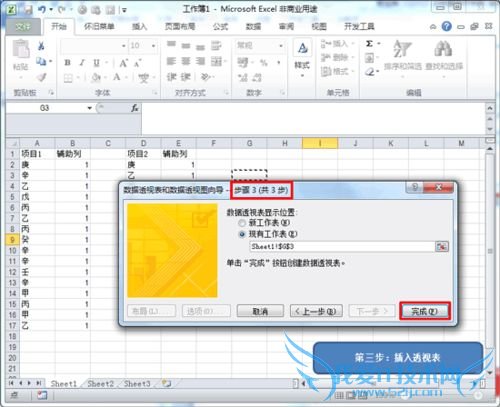The width and height of the screenshot is (500, 407).
Task: Click the Merge and Center icon
Action: pyautogui.click(x=216, y=61)
